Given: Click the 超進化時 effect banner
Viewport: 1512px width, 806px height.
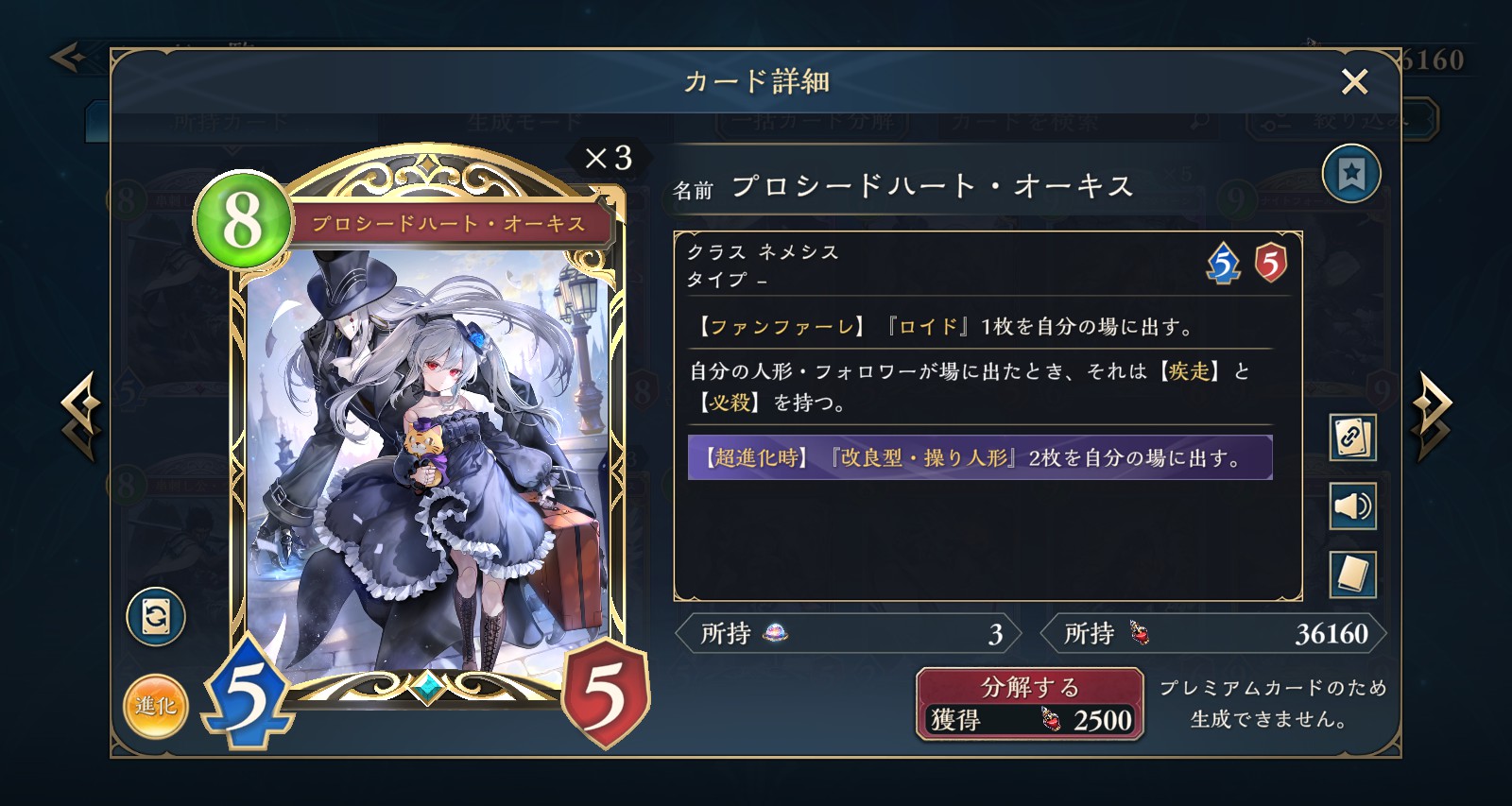Looking at the screenshot, I should [980, 458].
